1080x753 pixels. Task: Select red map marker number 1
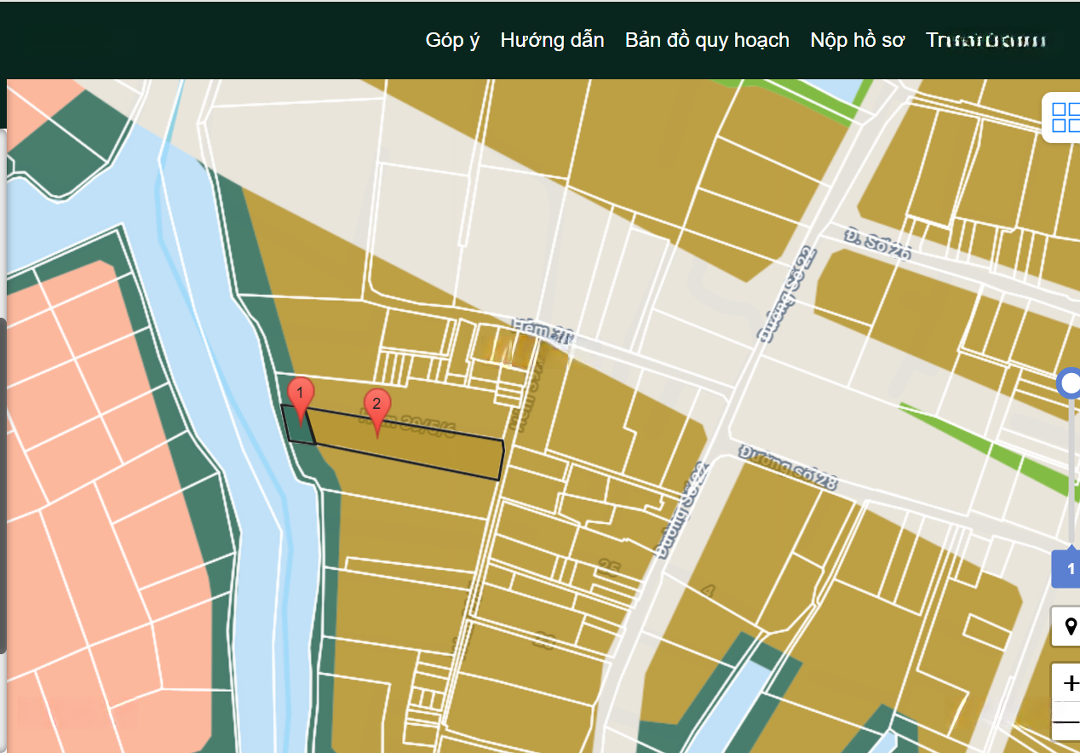pyautogui.click(x=300, y=400)
